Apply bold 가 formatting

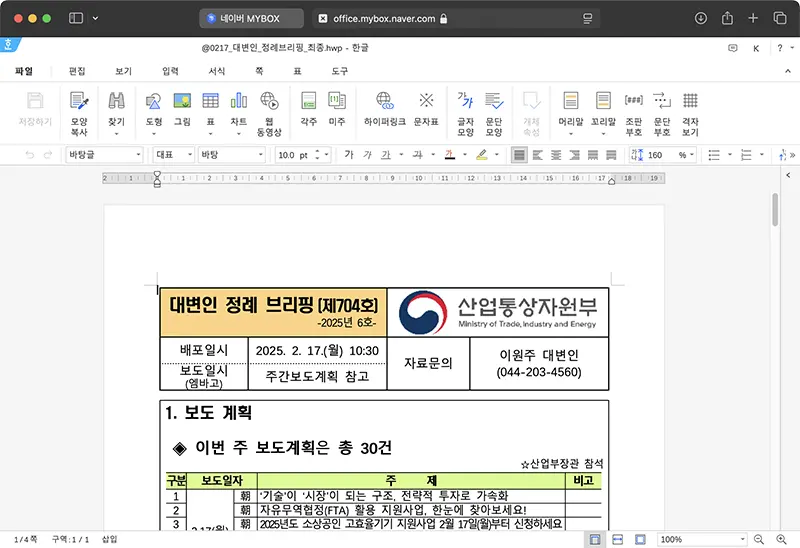point(349,155)
